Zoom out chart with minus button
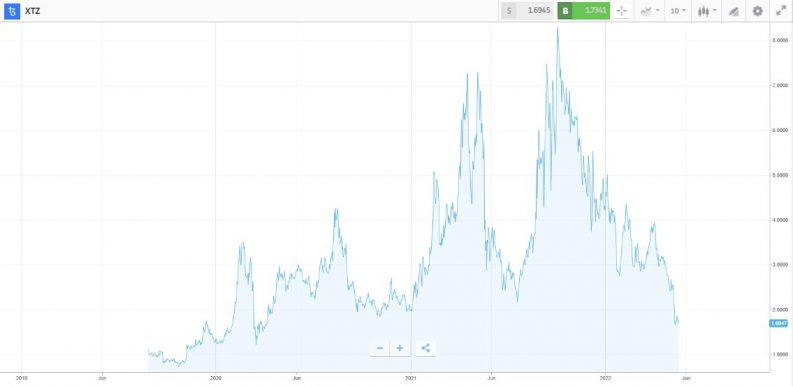The image size is (793, 386). [x=380, y=348]
